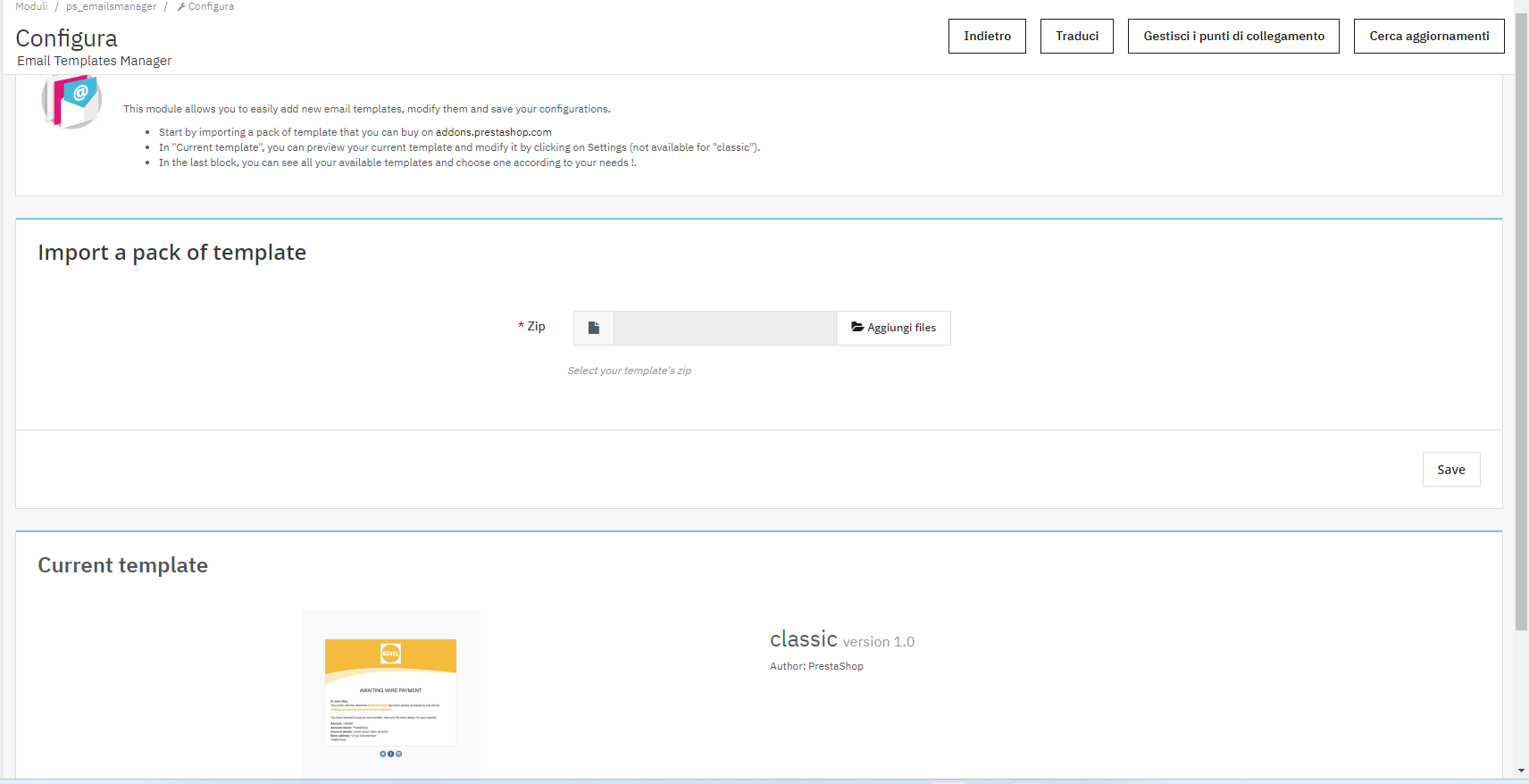
Task: Click the 'Current template' heading
Action: tap(122, 565)
